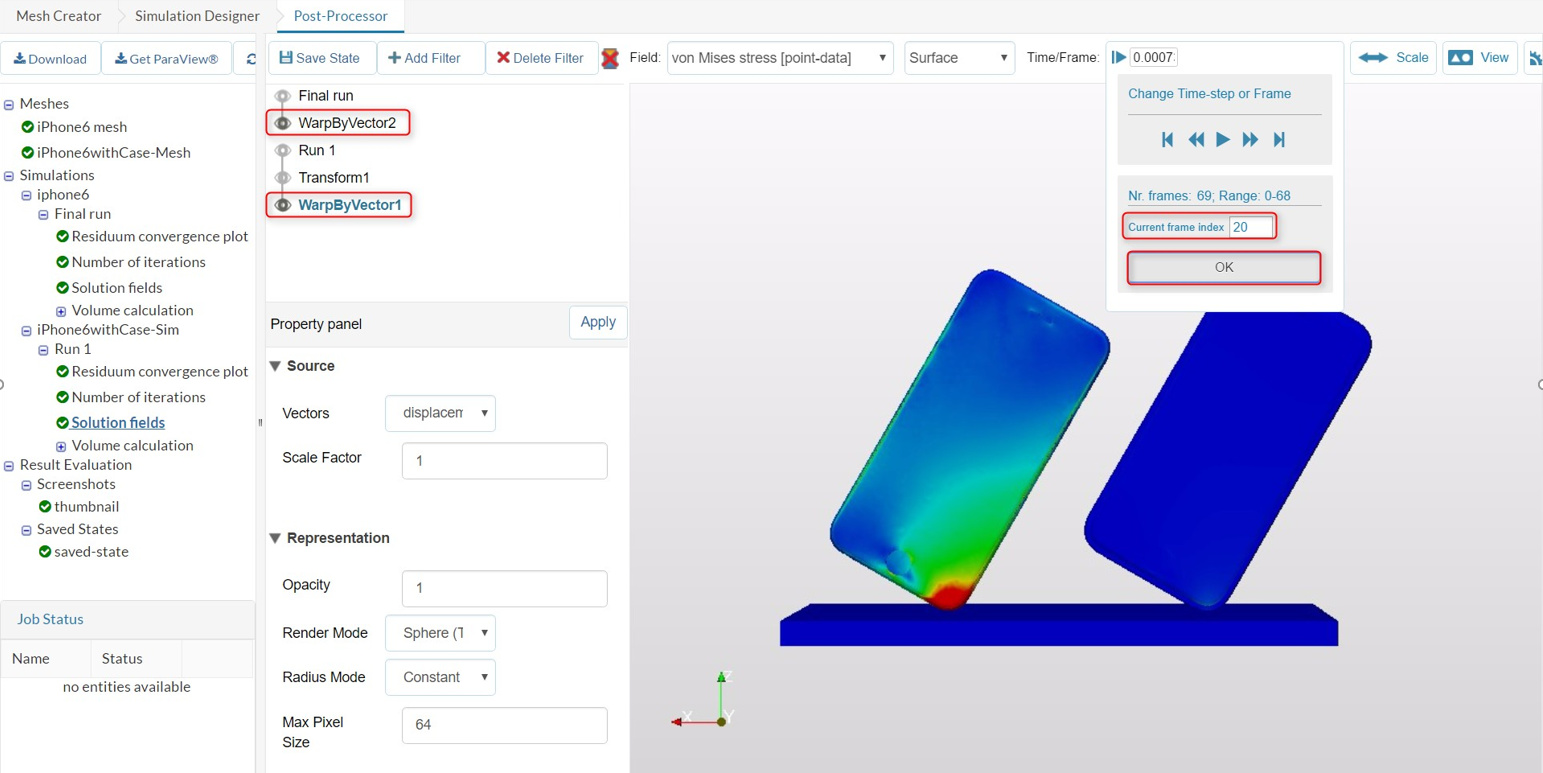Collapse the Representation section
This screenshot has width=1543, height=773.
275,538
